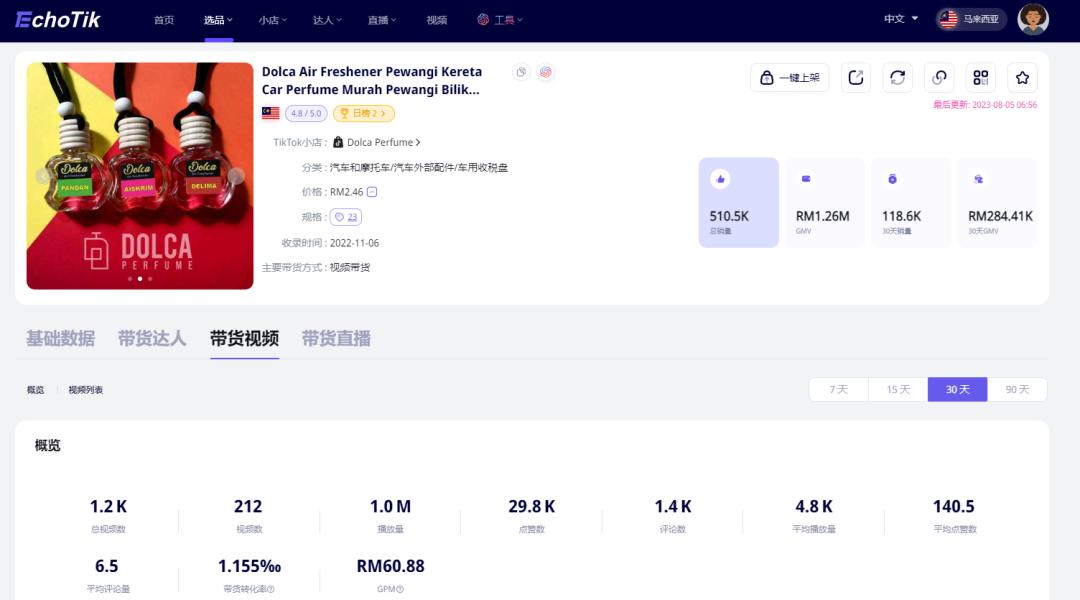This screenshot has height=600, width=1080.
Task: Click the 29.8 K 点赞数 value
Action: click(532, 506)
